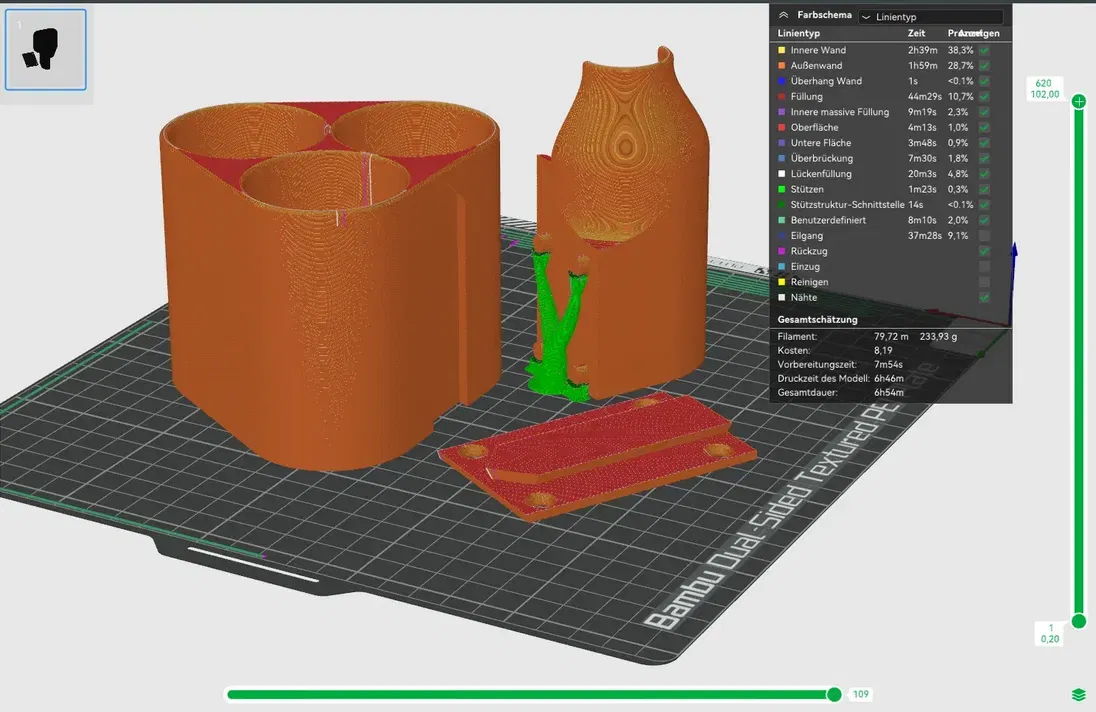1096x712 pixels.
Task: Click the bottom layer label 1 0,20
Action: 1050,633
